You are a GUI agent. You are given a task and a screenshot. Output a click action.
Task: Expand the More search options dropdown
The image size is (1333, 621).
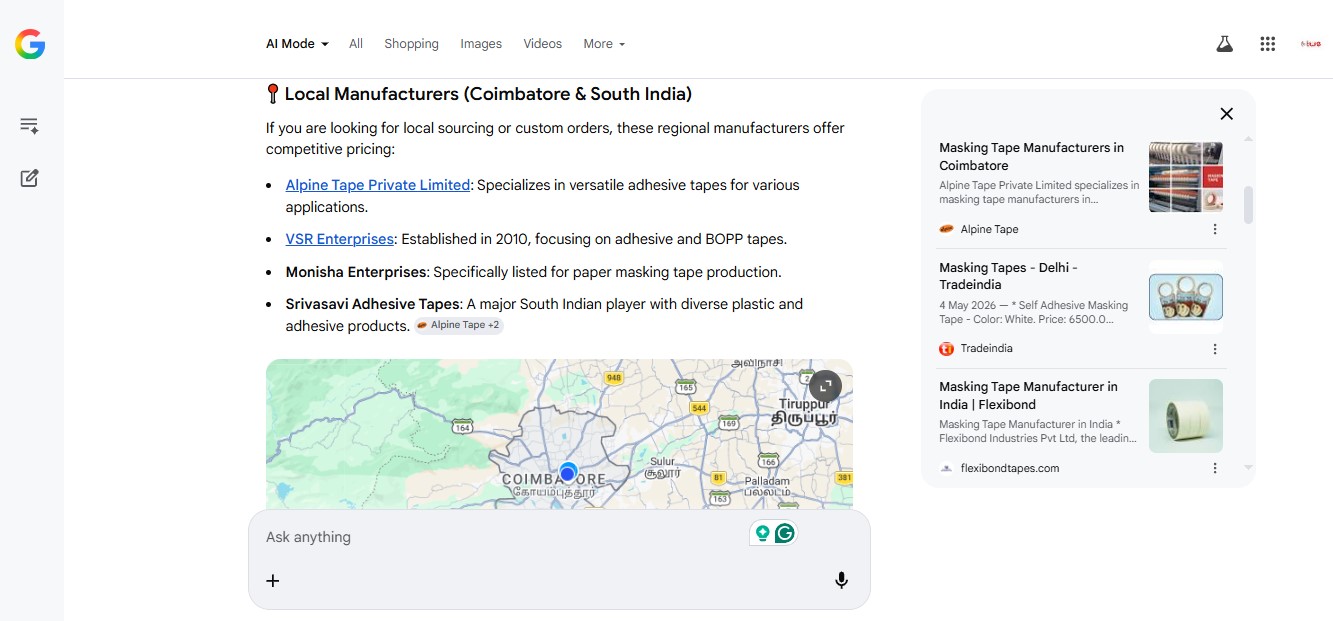604,44
